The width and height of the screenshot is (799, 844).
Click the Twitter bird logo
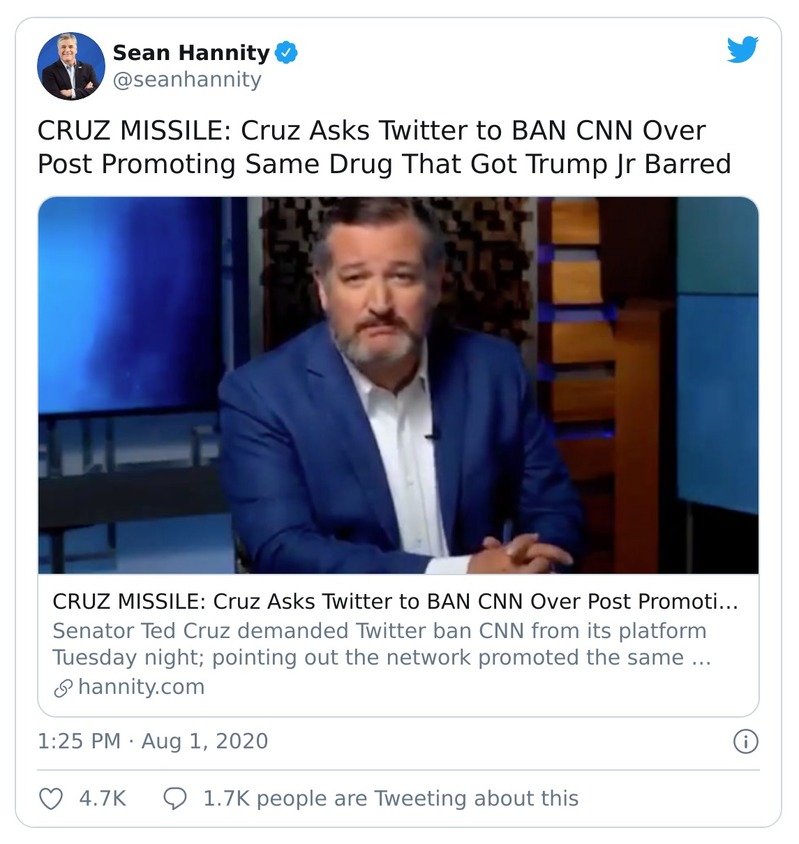742,49
